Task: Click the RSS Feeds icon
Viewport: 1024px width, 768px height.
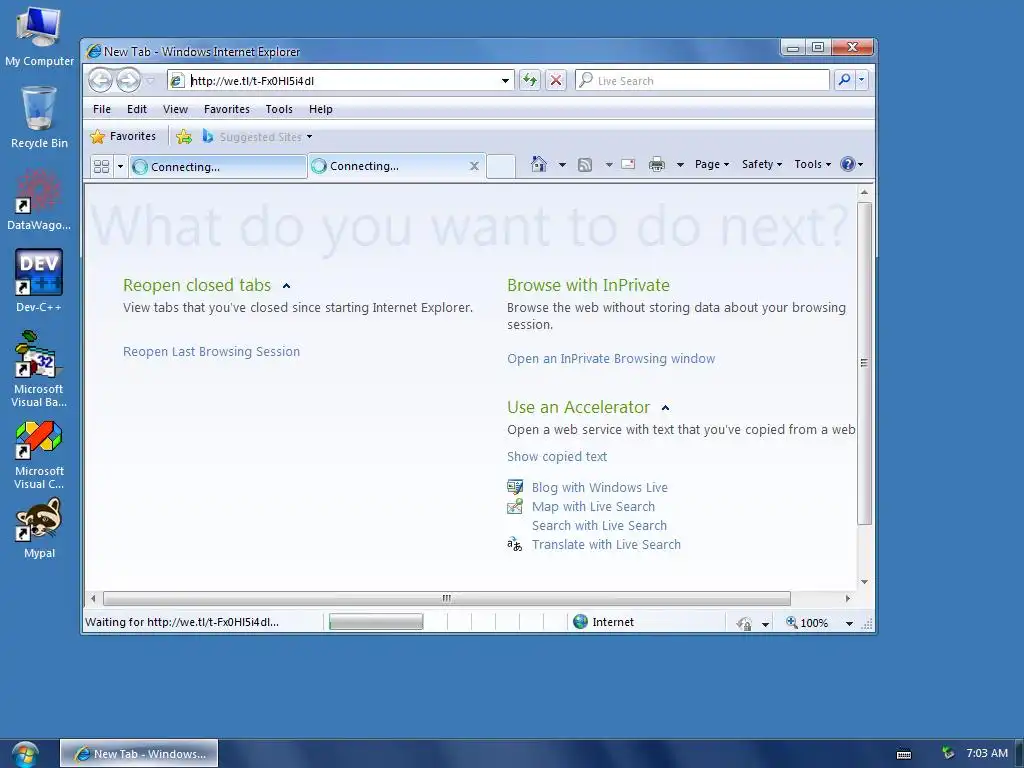Action: [x=585, y=165]
